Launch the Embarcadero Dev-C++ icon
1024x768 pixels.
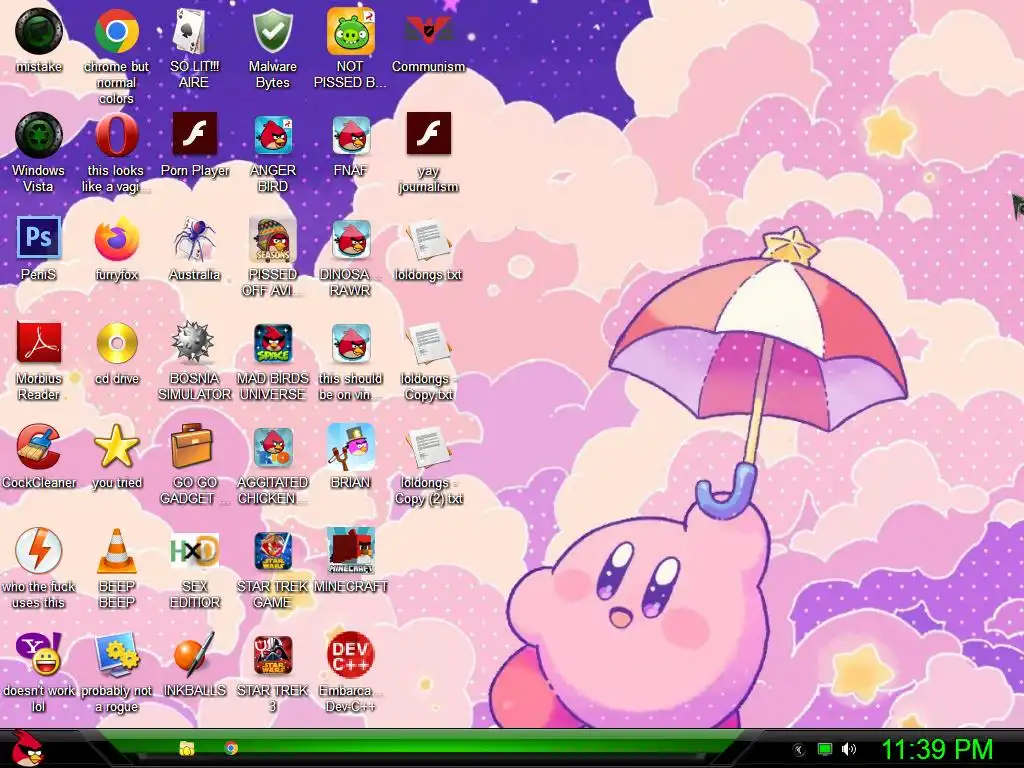pos(351,655)
